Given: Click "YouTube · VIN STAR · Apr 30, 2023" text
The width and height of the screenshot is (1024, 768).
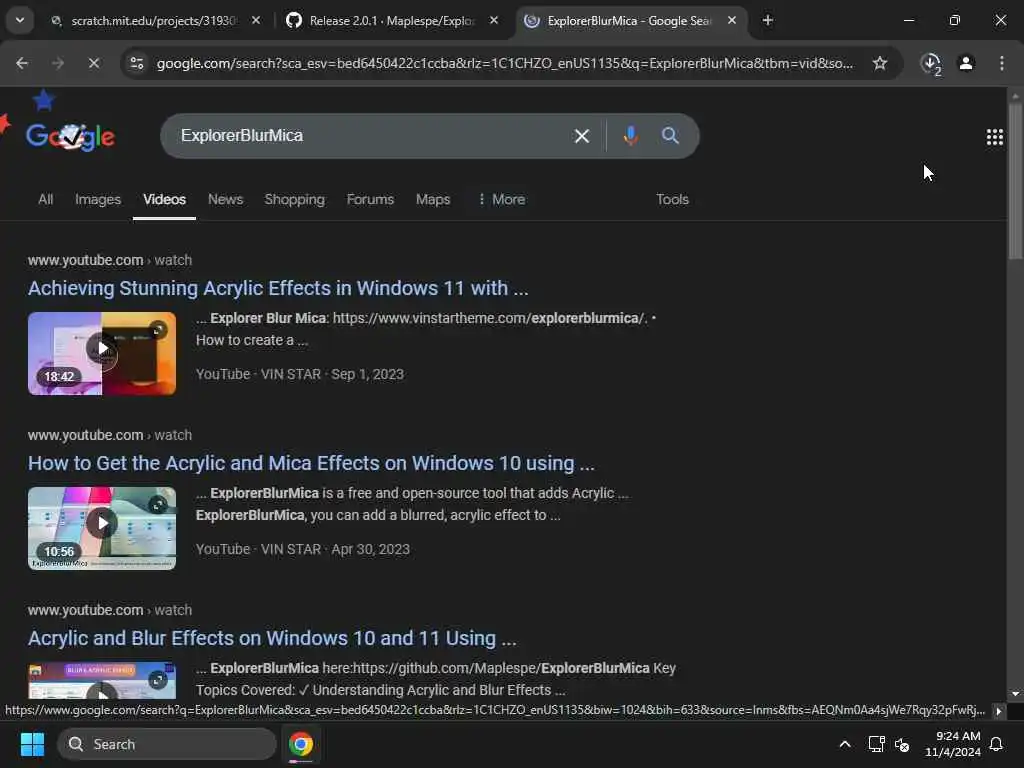Looking at the screenshot, I should (303, 549).
